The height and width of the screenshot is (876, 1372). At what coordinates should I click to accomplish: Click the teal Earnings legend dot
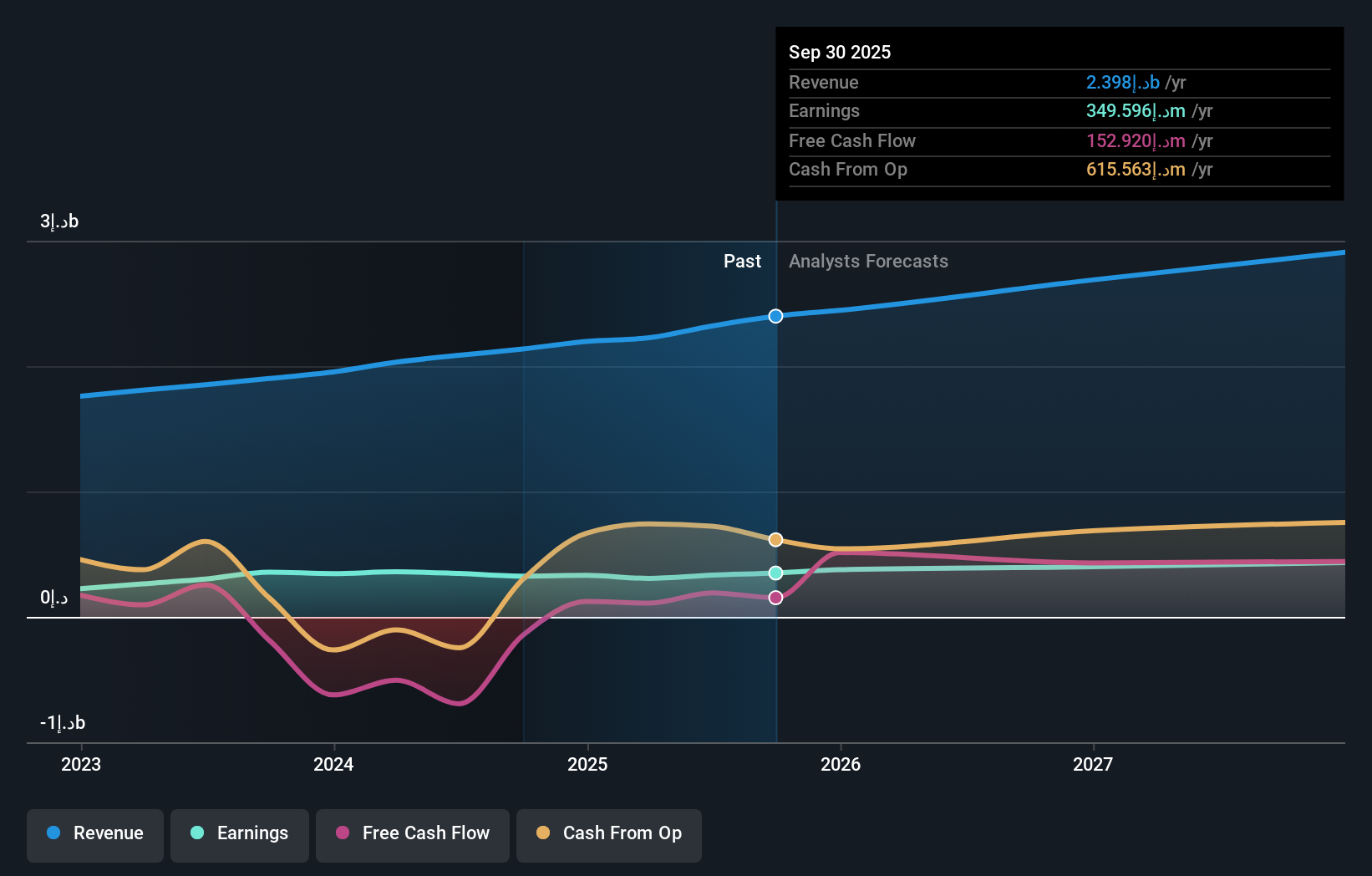click(196, 833)
